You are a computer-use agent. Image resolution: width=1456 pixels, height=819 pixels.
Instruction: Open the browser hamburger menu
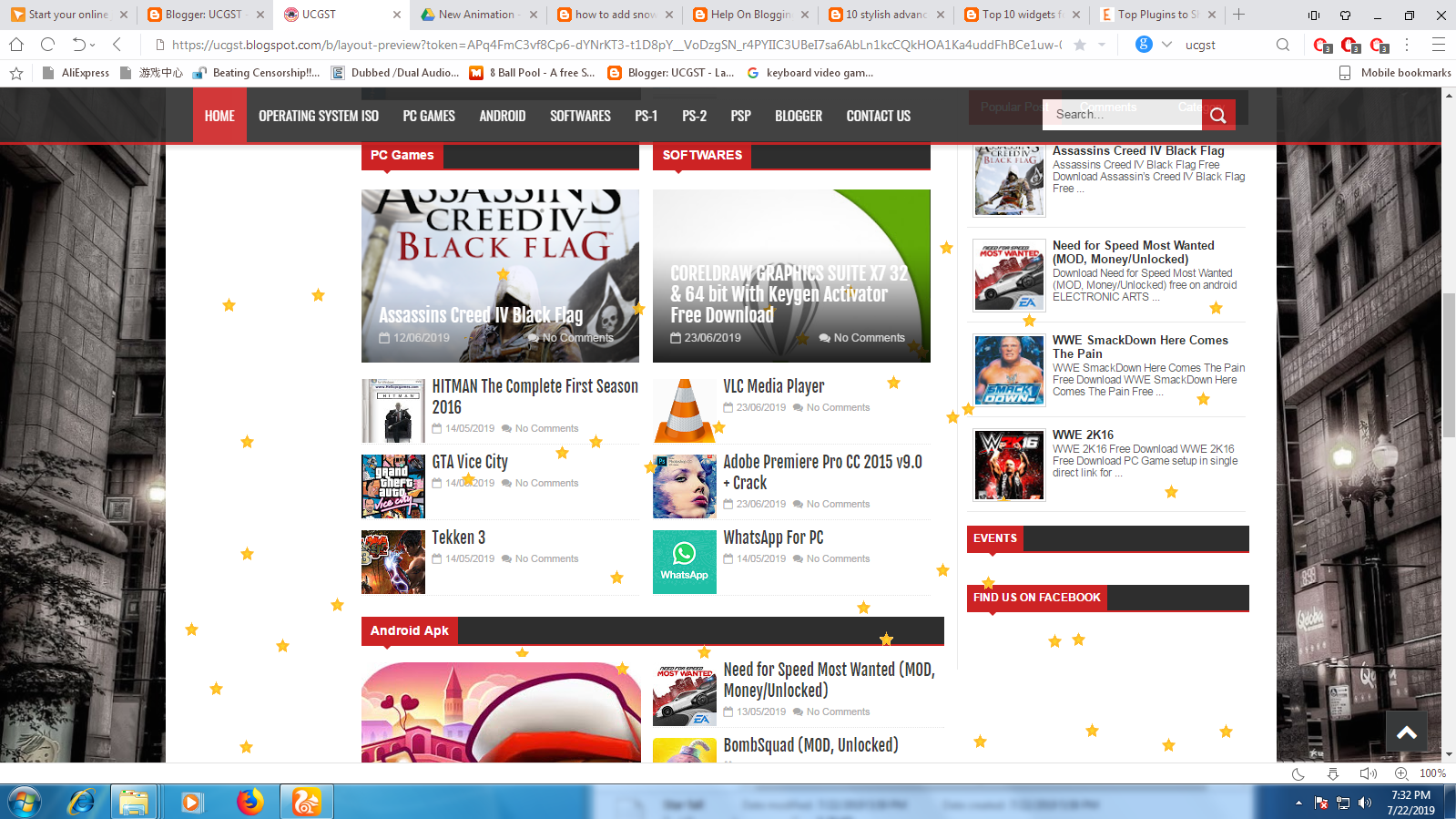coord(1439,45)
